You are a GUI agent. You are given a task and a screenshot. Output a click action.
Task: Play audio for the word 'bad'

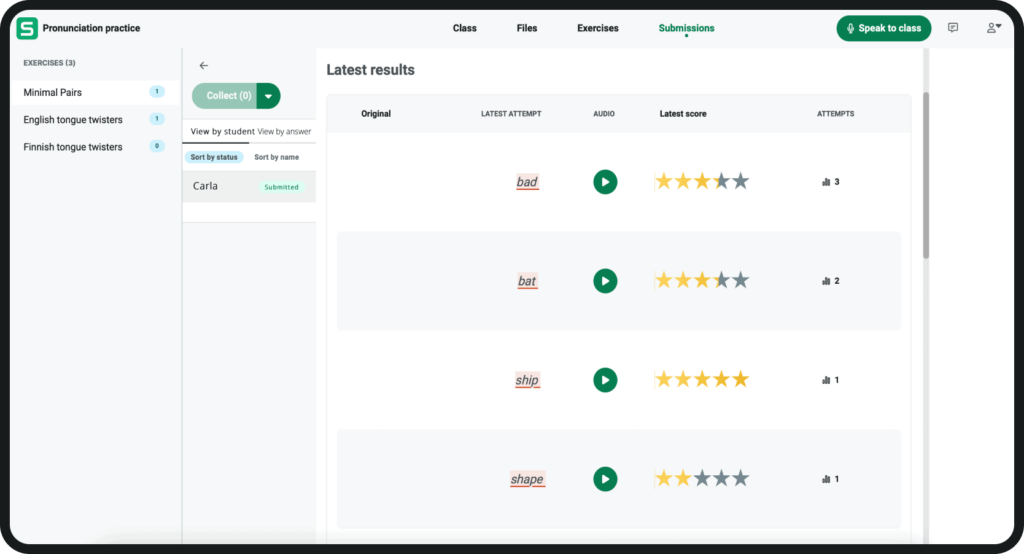click(x=605, y=182)
